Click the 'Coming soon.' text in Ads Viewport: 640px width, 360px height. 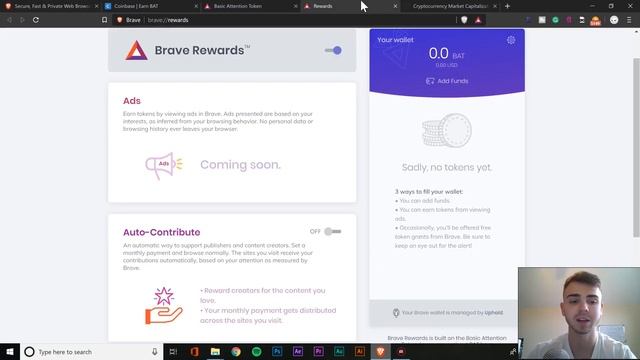(240, 165)
